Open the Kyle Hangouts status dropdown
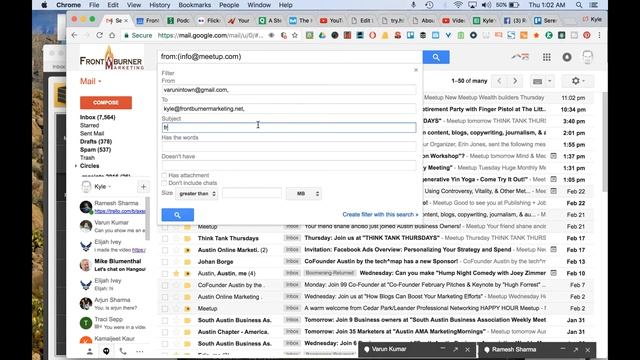The width and height of the screenshot is (640, 360). [102, 187]
